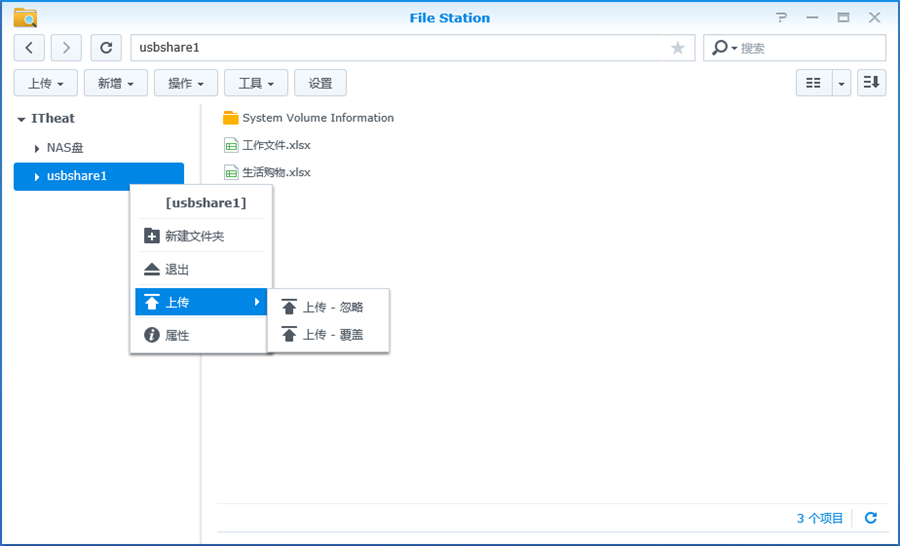This screenshot has width=900, height=546.
Task: Choose 上传 - 覆盖 from the submenu
Action: pyautogui.click(x=332, y=335)
